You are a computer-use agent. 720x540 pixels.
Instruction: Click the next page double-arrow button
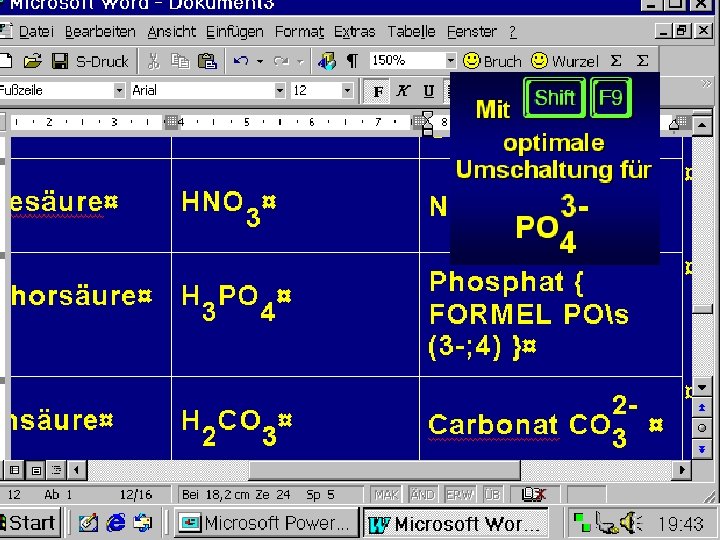pos(702,449)
